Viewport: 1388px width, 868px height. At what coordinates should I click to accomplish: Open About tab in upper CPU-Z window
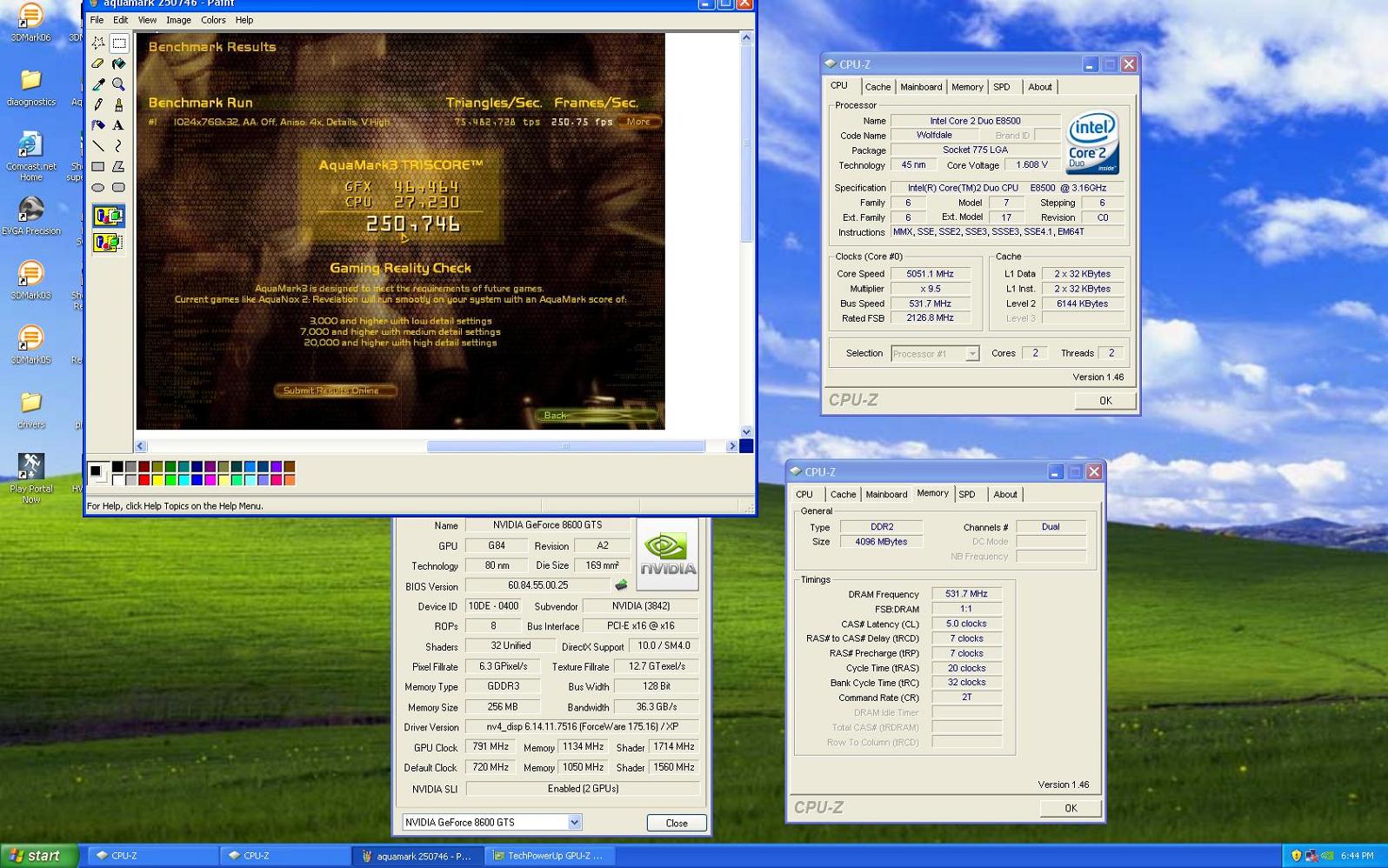[1040, 87]
